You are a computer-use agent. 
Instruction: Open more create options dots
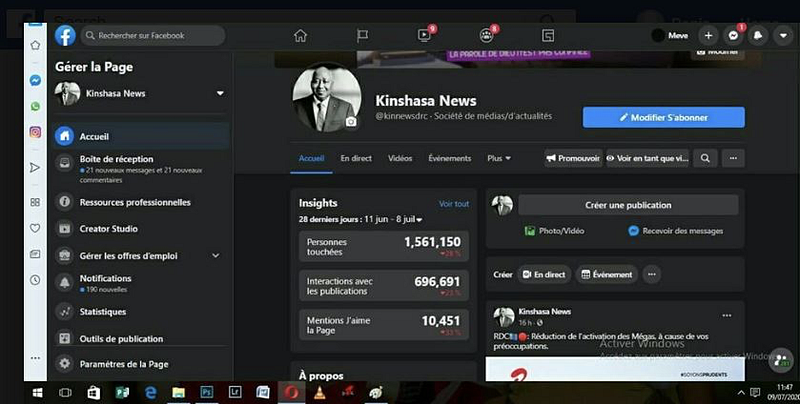coord(652,274)
